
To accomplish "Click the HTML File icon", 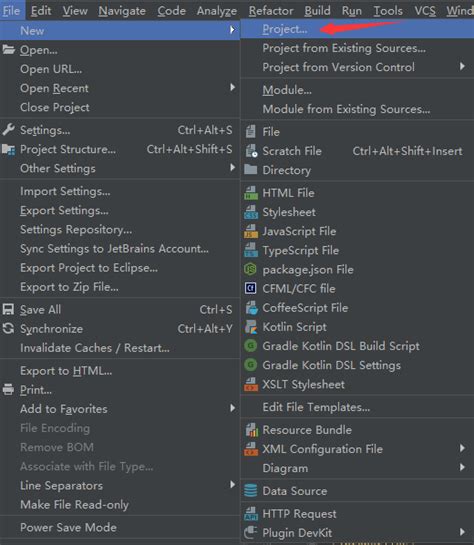I will coord(251,193).
